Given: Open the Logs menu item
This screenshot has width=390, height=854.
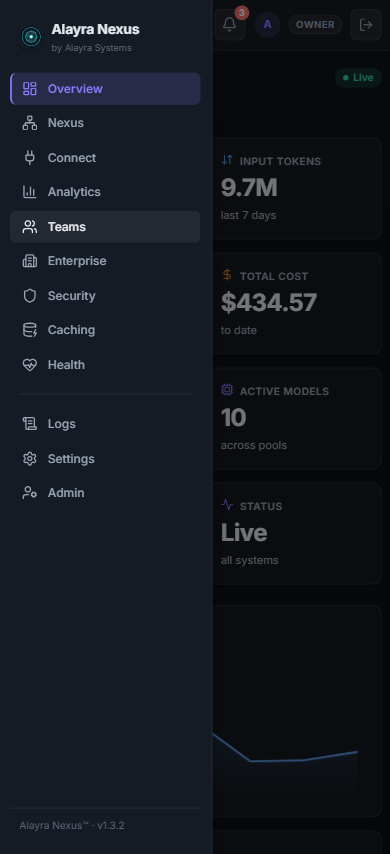Looking at the screenshot, I should pyautogui.click(x=105, y=424).
